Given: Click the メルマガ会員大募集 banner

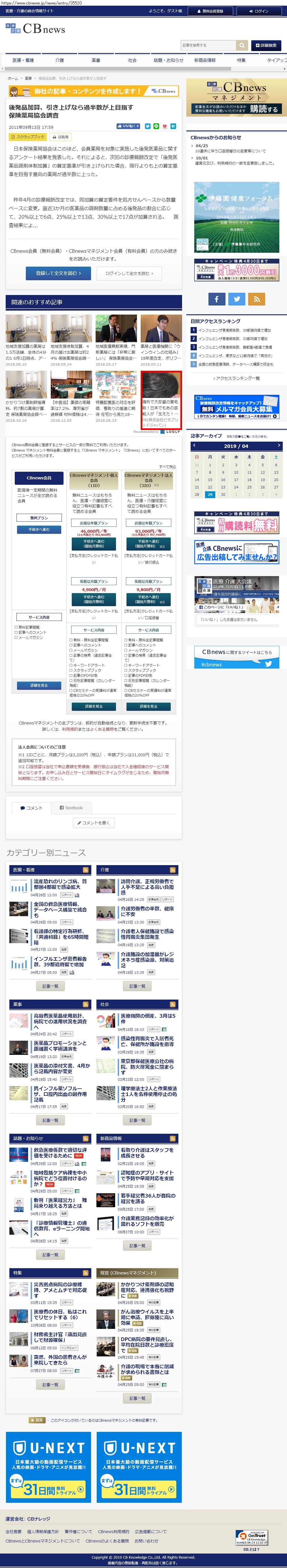Looking at the screenshot, I should click(237, 407).
